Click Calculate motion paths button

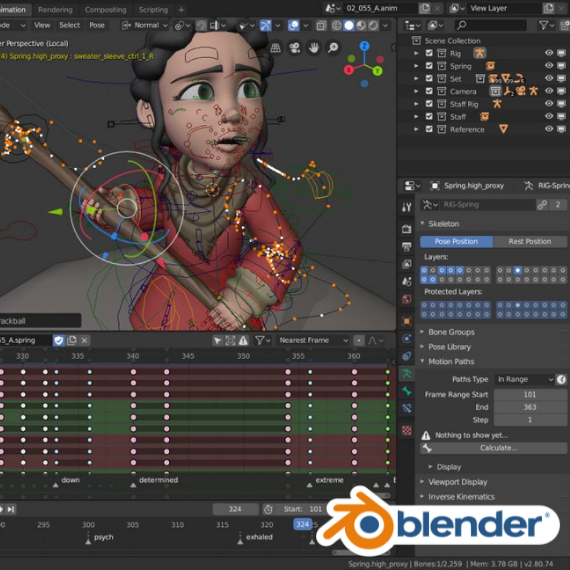[x=494, y=448]
